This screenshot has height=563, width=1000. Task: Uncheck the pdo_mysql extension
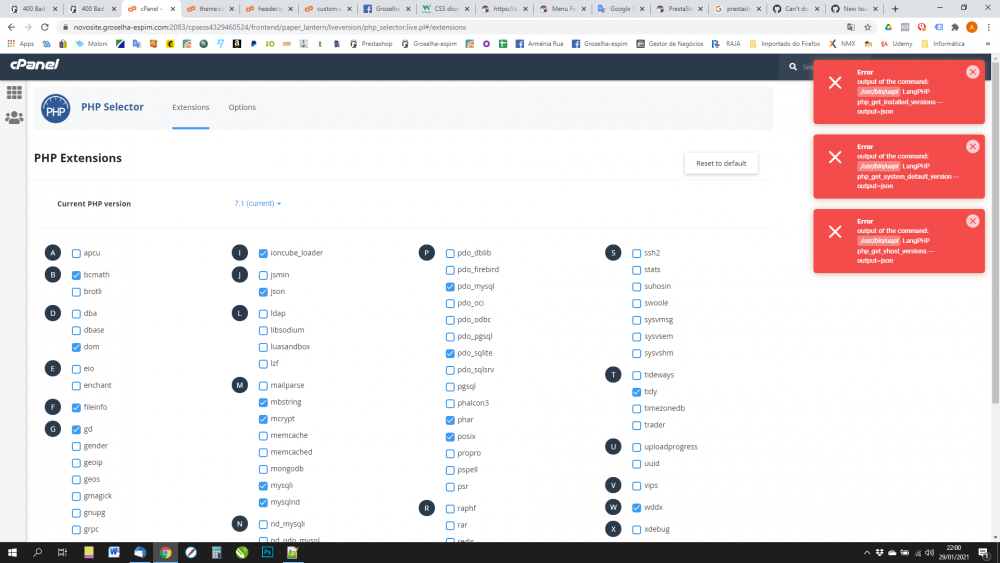point(450,287)
